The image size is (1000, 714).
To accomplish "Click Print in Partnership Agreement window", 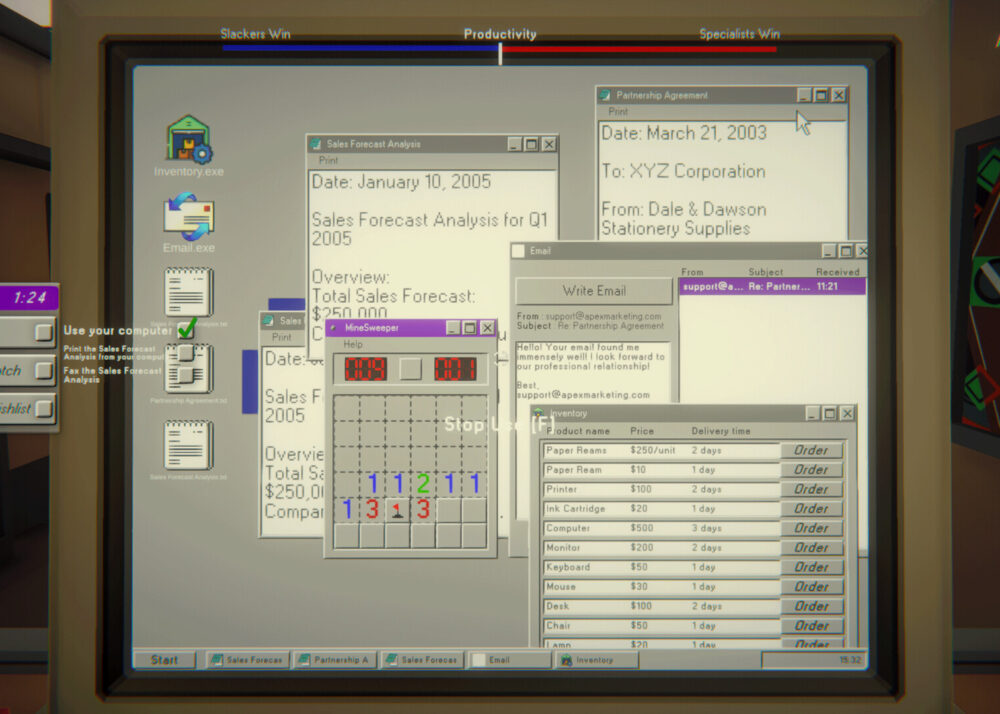I will [618, 112].
